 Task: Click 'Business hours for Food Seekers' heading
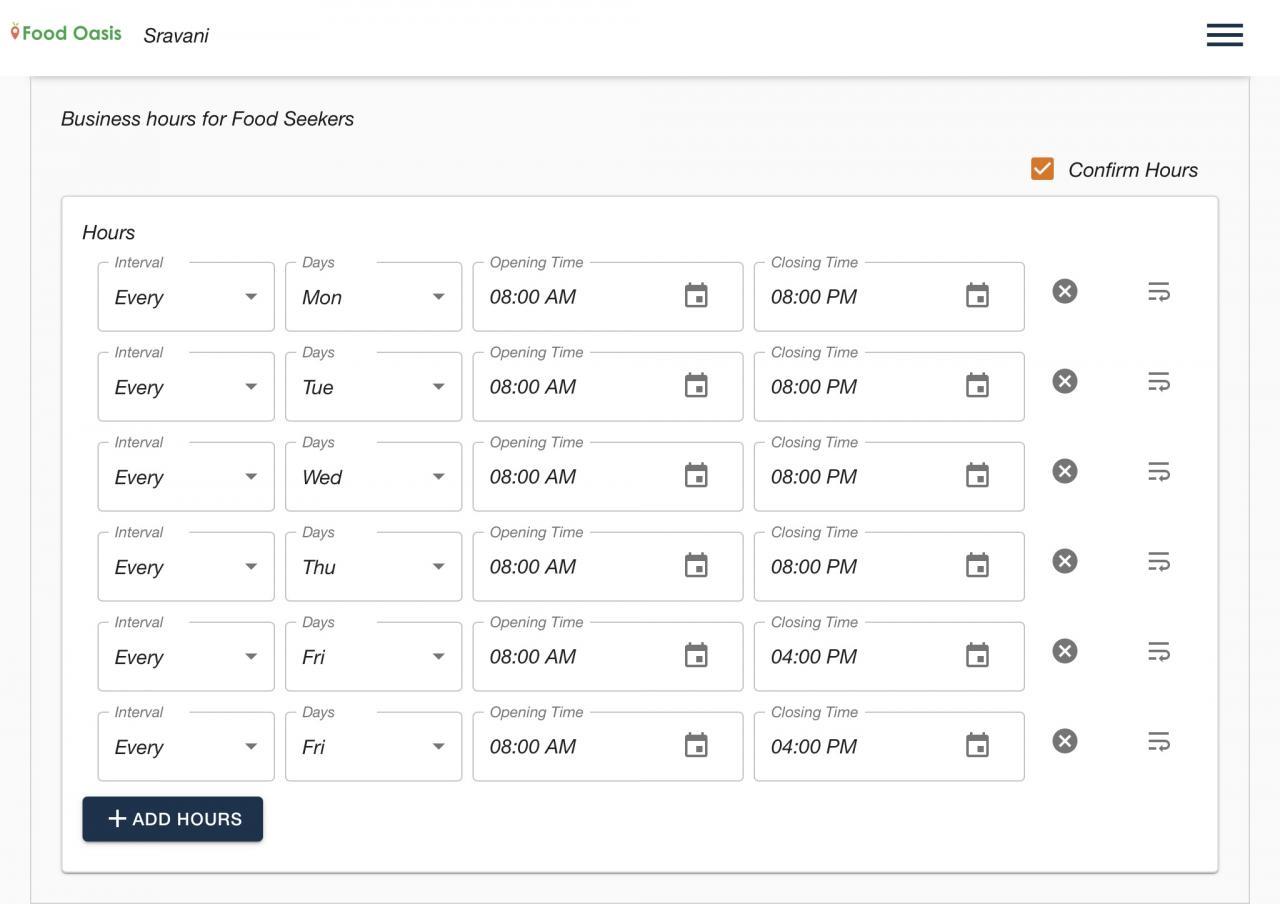(x=208, y=119)
